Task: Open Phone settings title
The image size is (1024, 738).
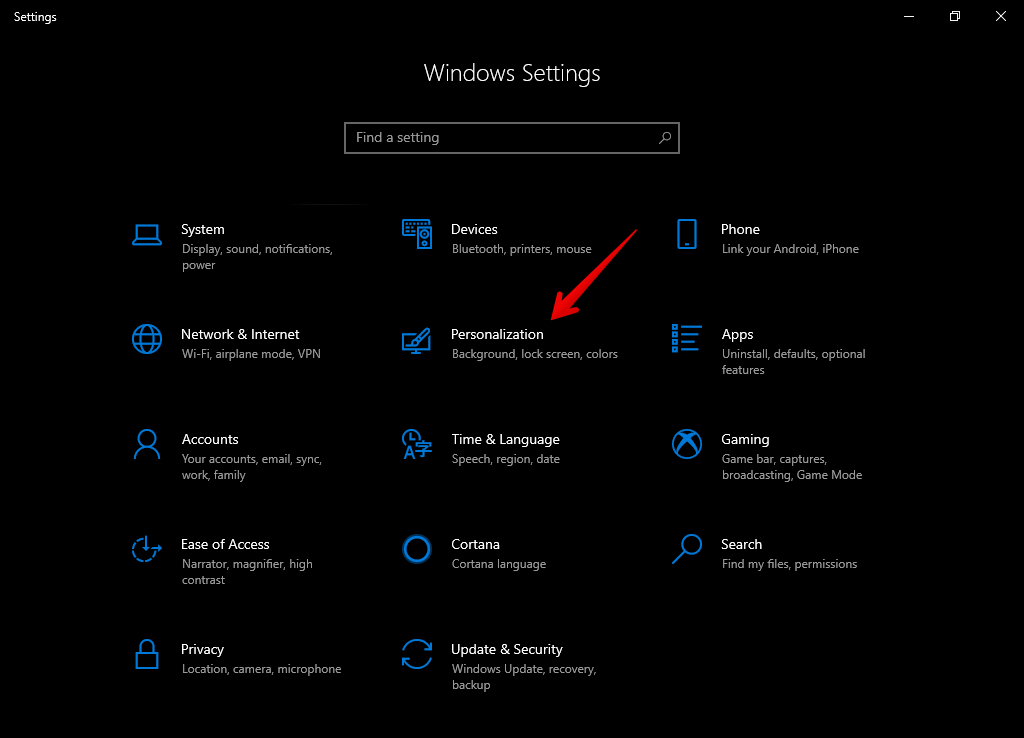Action: tap(740, 229)
